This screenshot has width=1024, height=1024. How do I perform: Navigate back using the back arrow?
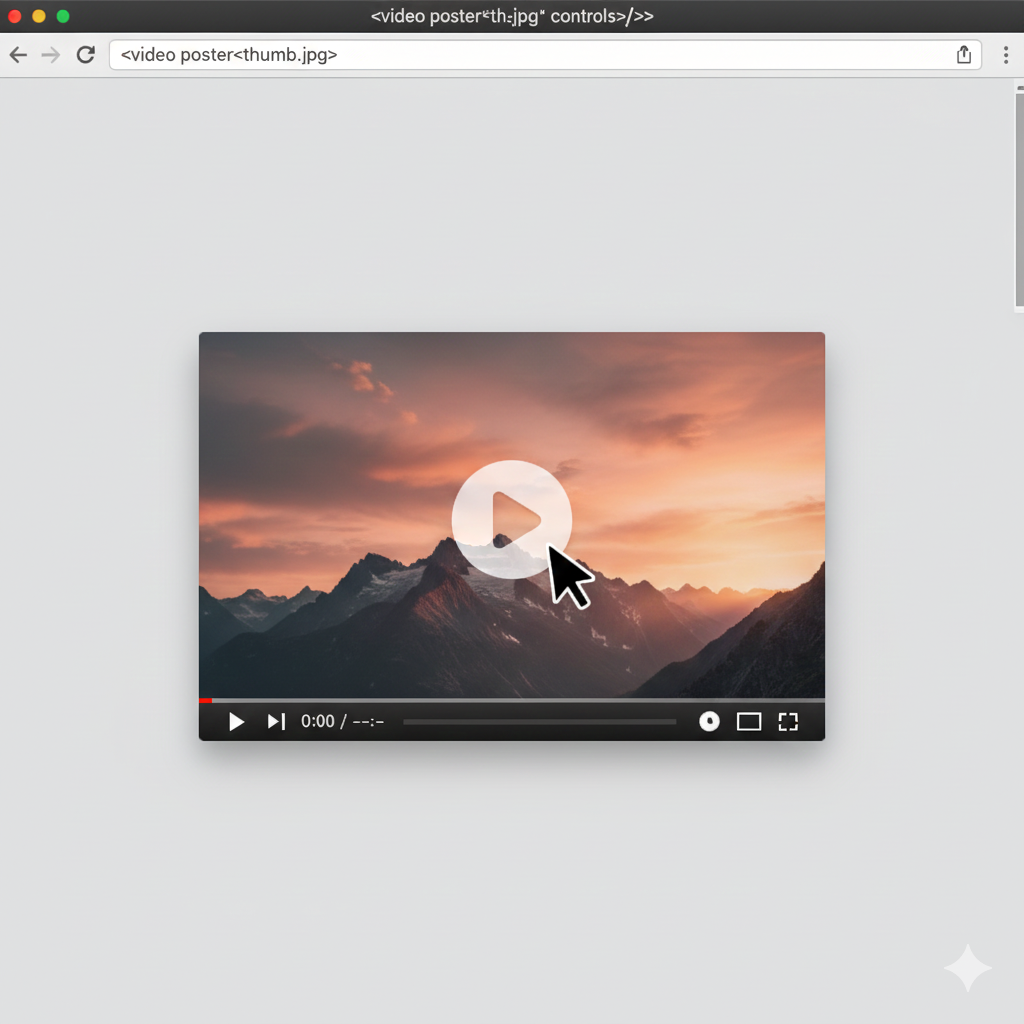[18, 55]
